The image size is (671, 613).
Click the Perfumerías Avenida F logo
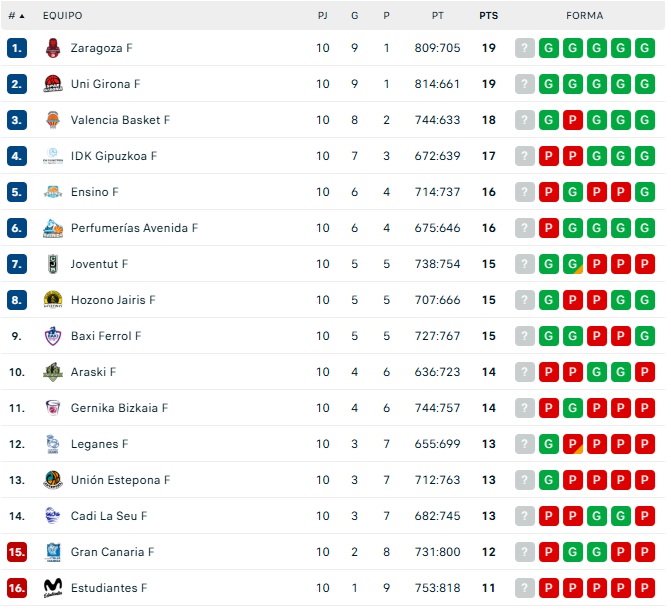(x=53, y=228)
